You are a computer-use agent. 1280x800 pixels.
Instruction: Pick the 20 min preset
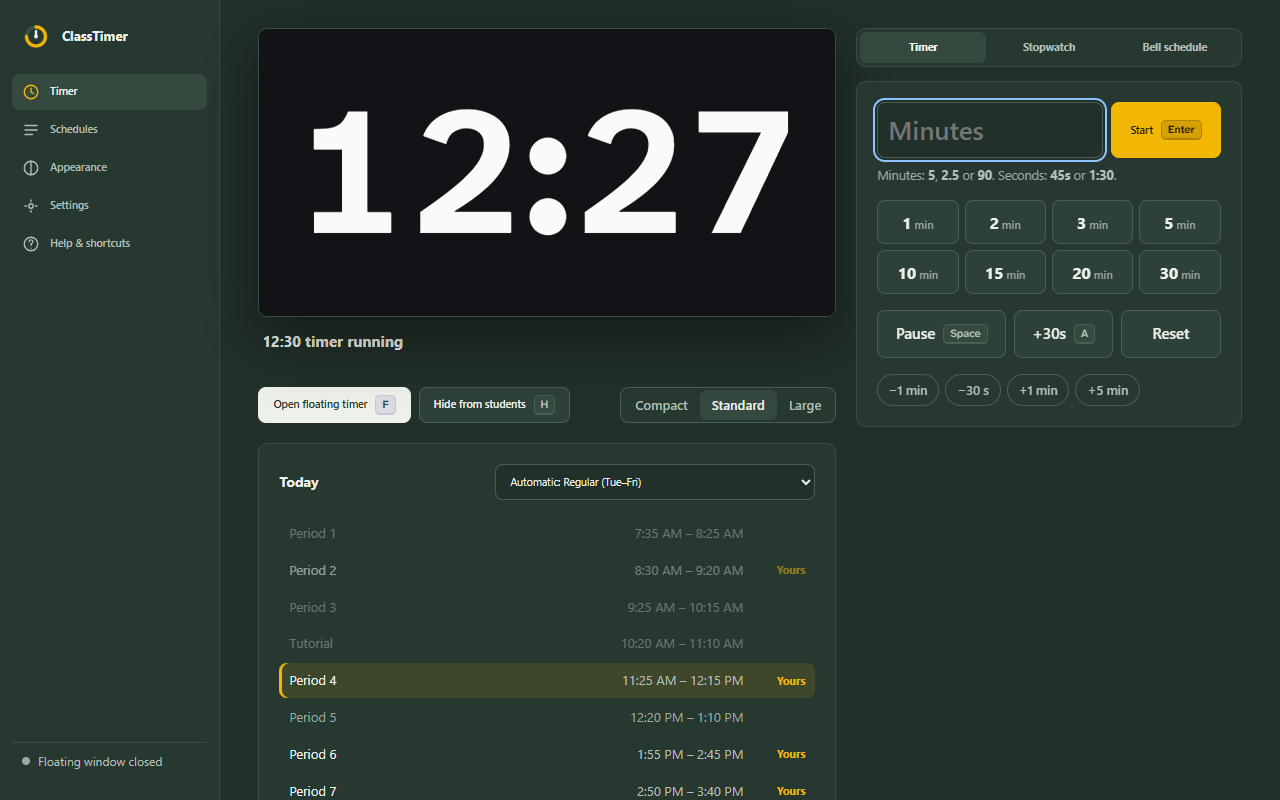1092,272
